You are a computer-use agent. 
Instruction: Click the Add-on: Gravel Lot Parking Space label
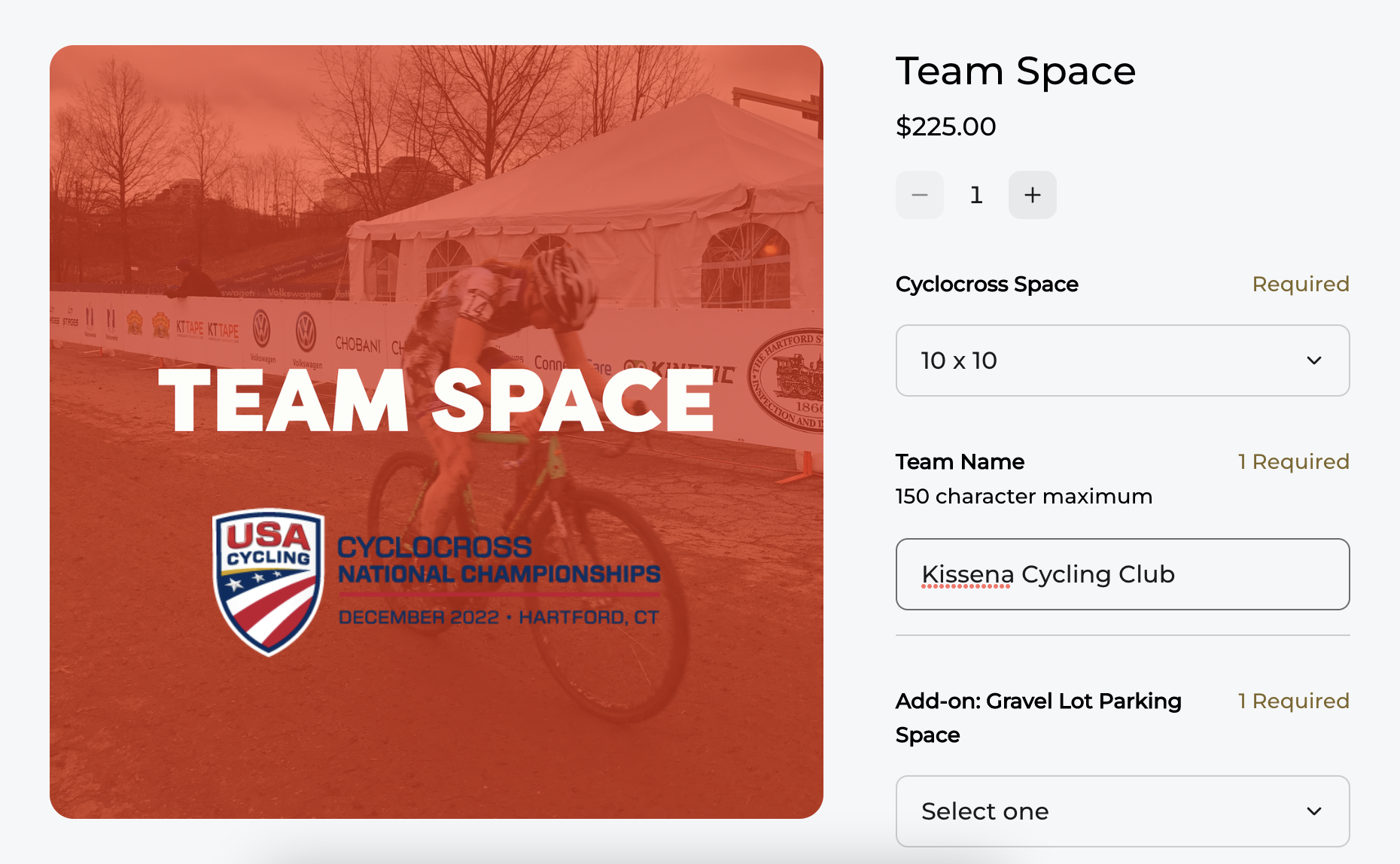pos(1039,718)
